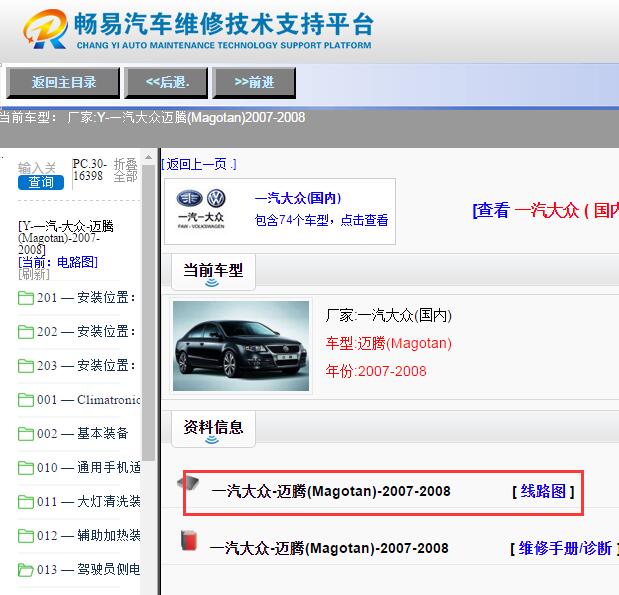This screenshot has width=619, height=595.
Task: Go forward with the >>前进 button
Action: click(x=254, y=83)
